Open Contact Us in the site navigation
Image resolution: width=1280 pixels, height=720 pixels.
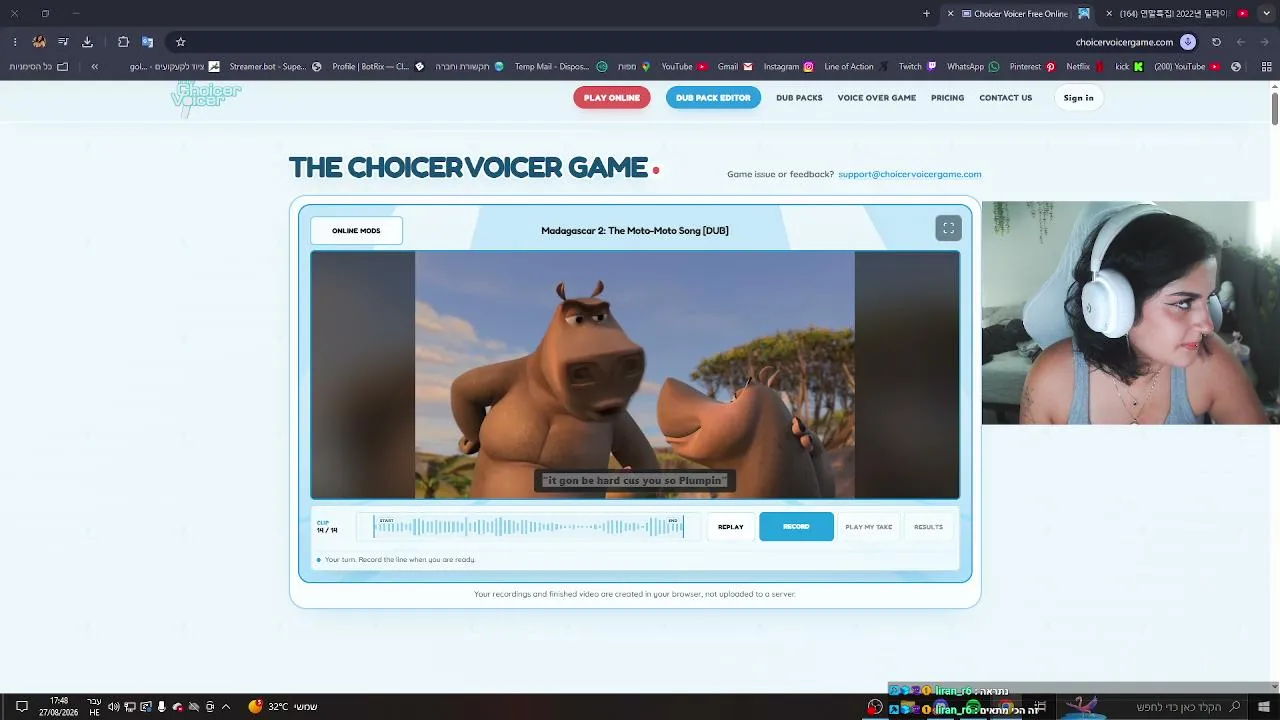(1005, 98)
